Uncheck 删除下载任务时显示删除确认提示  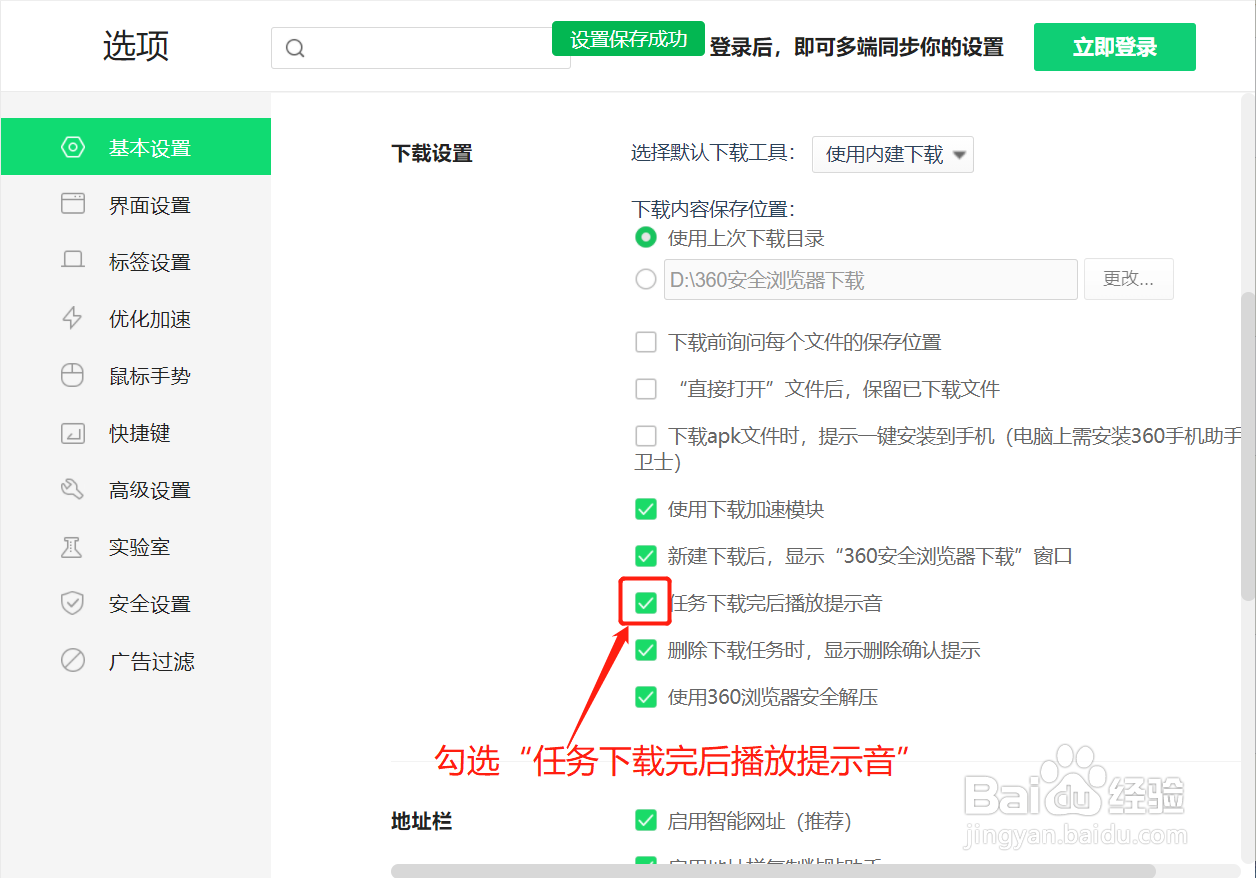(x=646, y=650)
